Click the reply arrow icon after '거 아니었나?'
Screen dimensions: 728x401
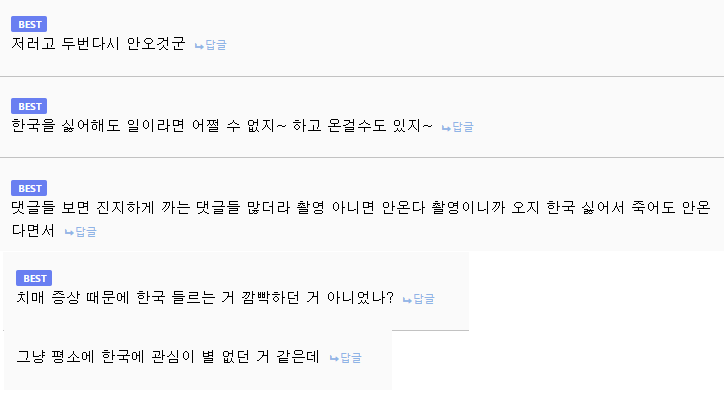pyautogui.click(x=407, y=299)
